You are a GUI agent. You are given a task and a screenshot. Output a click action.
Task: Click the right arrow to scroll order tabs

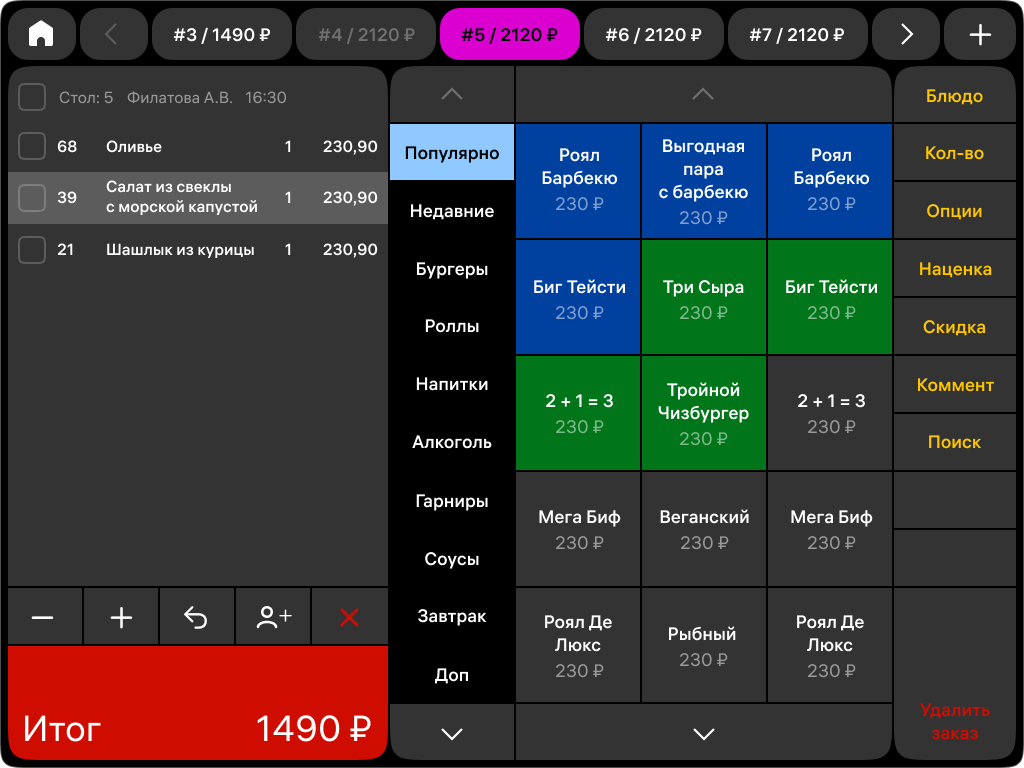pyautogui.click(x=905, y=33)
